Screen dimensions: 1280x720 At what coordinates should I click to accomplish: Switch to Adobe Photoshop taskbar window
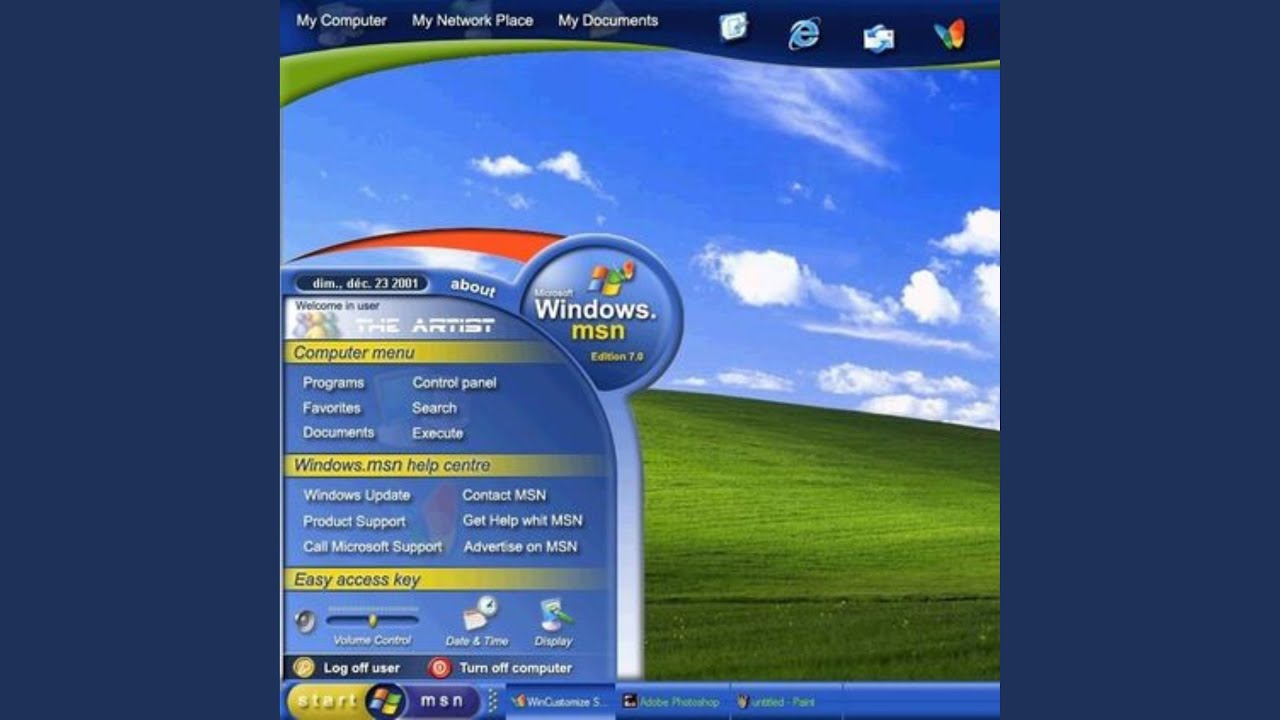point(671,702)
